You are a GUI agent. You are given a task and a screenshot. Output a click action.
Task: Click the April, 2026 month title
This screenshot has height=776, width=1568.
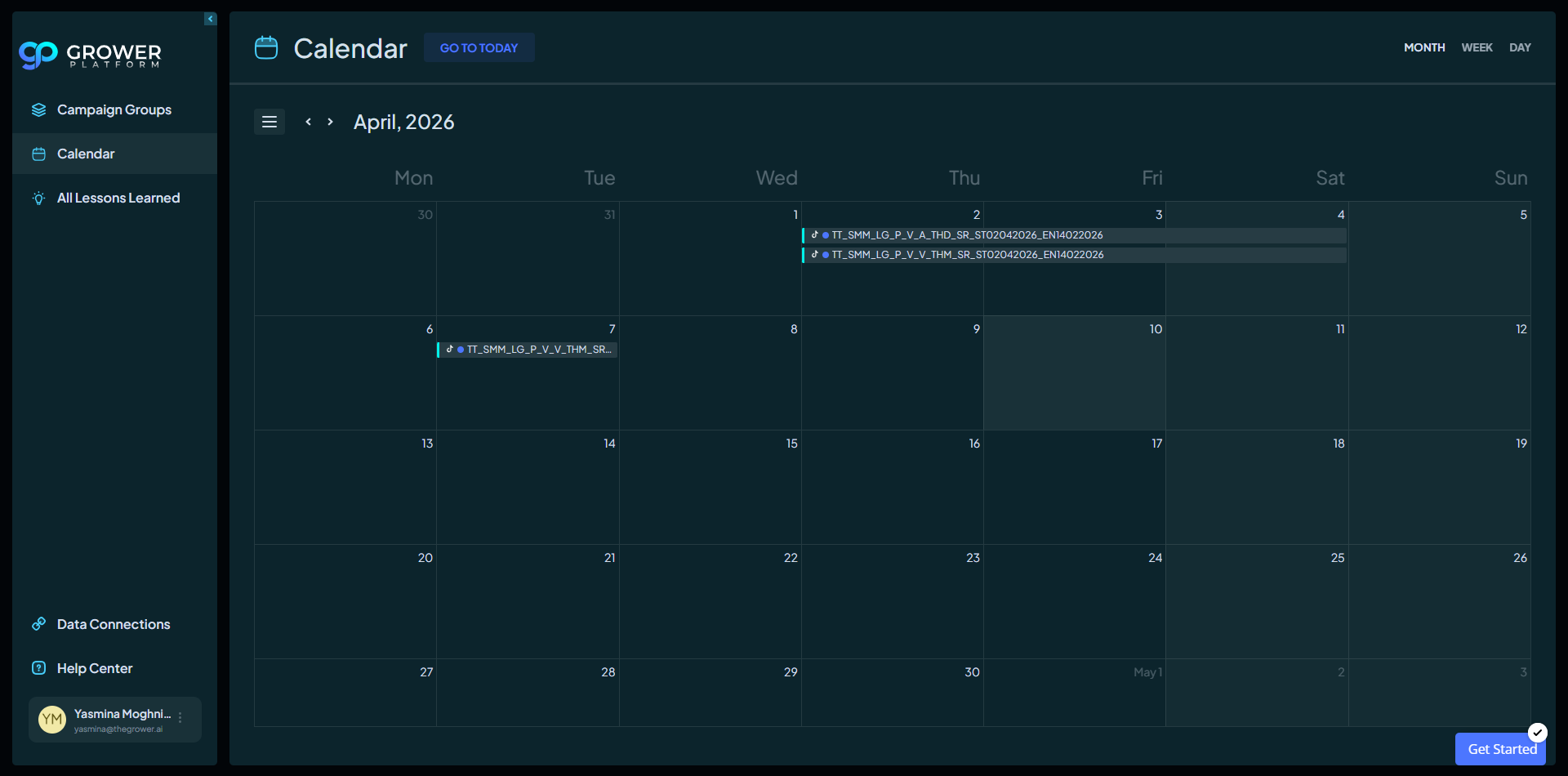pyautogui.click(x=404, y=122)
